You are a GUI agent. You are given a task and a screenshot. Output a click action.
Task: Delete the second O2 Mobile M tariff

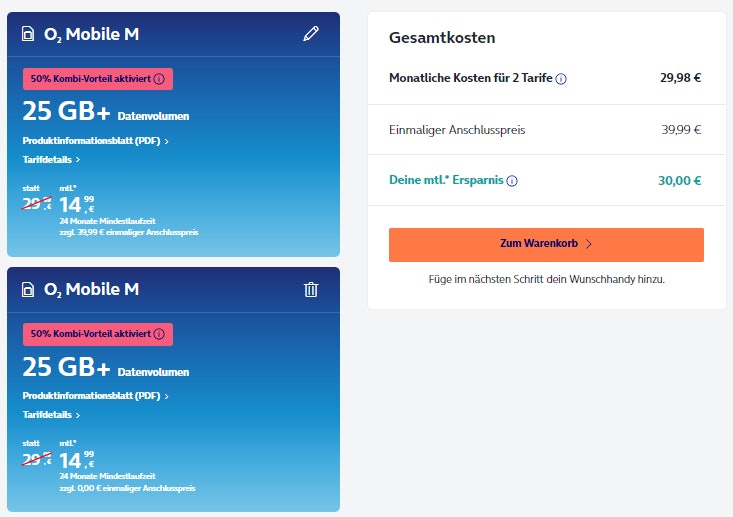coord(311,289)
